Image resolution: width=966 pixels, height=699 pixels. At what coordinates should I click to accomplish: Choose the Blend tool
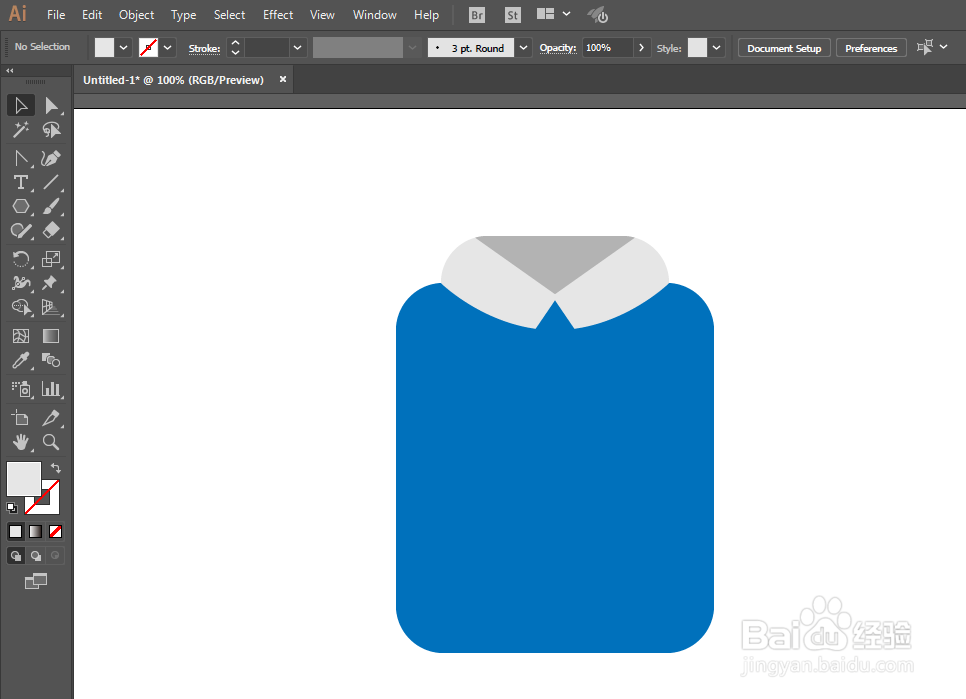pos(51,360)
